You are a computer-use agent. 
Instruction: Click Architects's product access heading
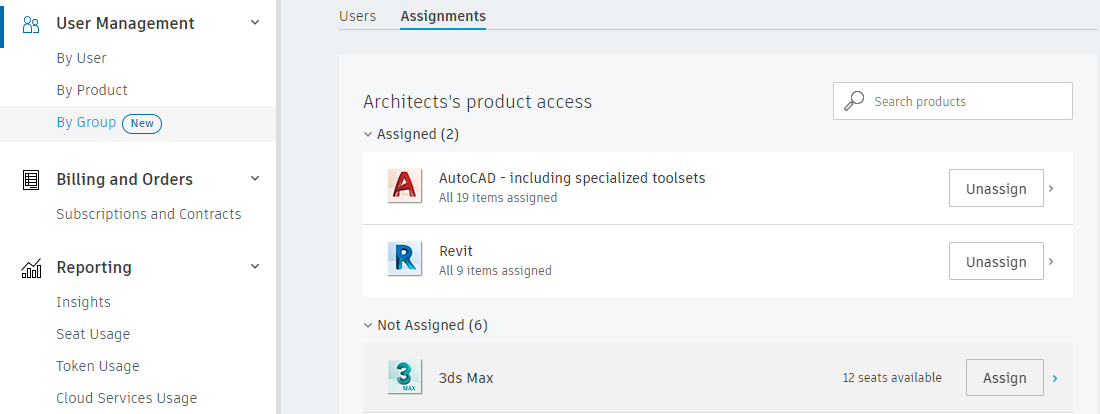coord(478,102)
